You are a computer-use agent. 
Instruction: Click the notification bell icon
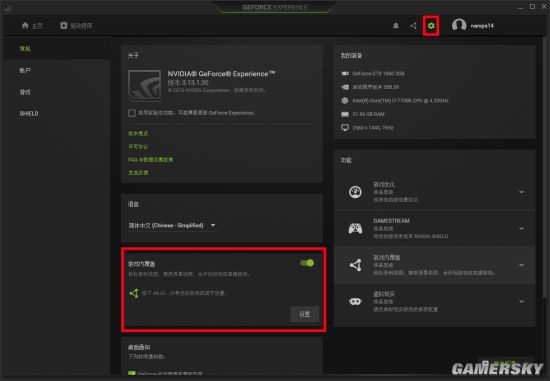click(396, 26)
